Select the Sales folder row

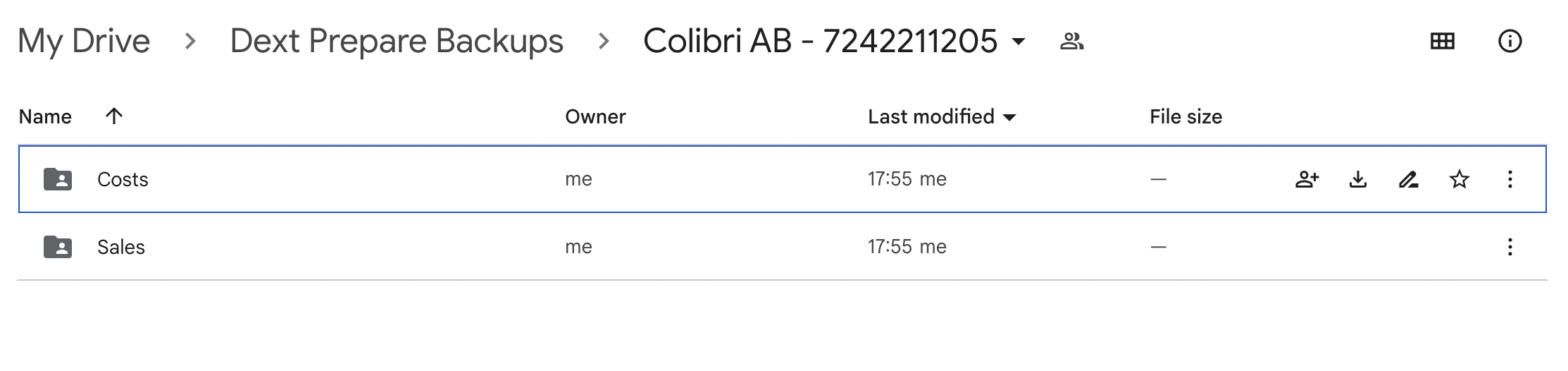782,247
